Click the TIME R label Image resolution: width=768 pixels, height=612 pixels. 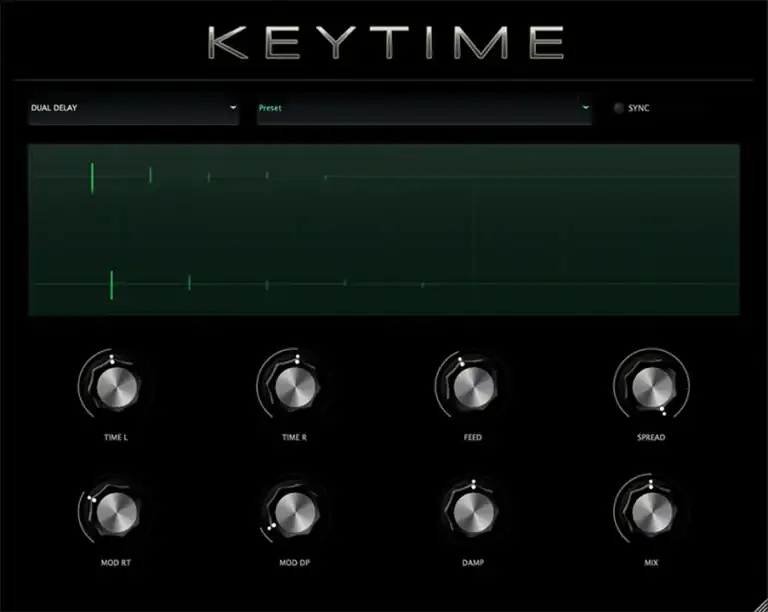pyautogui.click(x=294, y=437)
